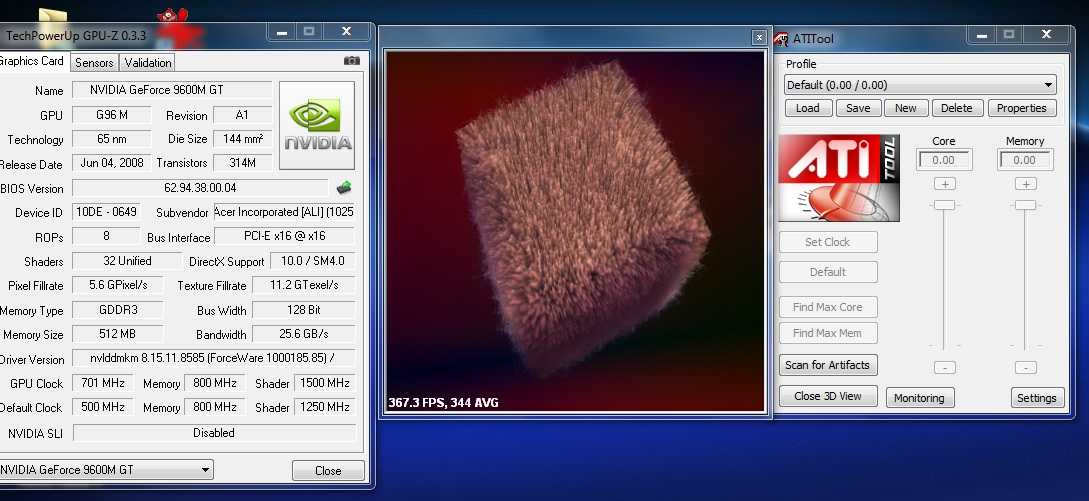Click the Default Clock 500 MHz value

[x=103, y=406]
